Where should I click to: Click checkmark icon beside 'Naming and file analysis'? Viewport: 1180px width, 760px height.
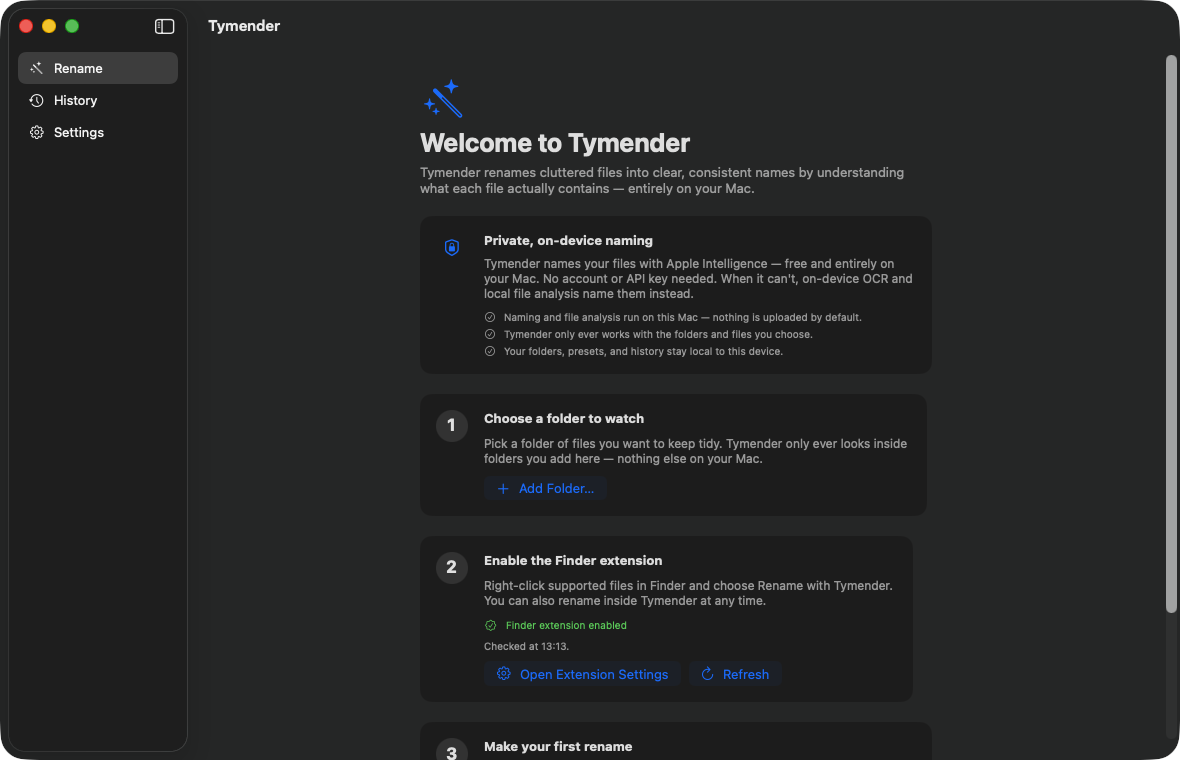[490, 318]
